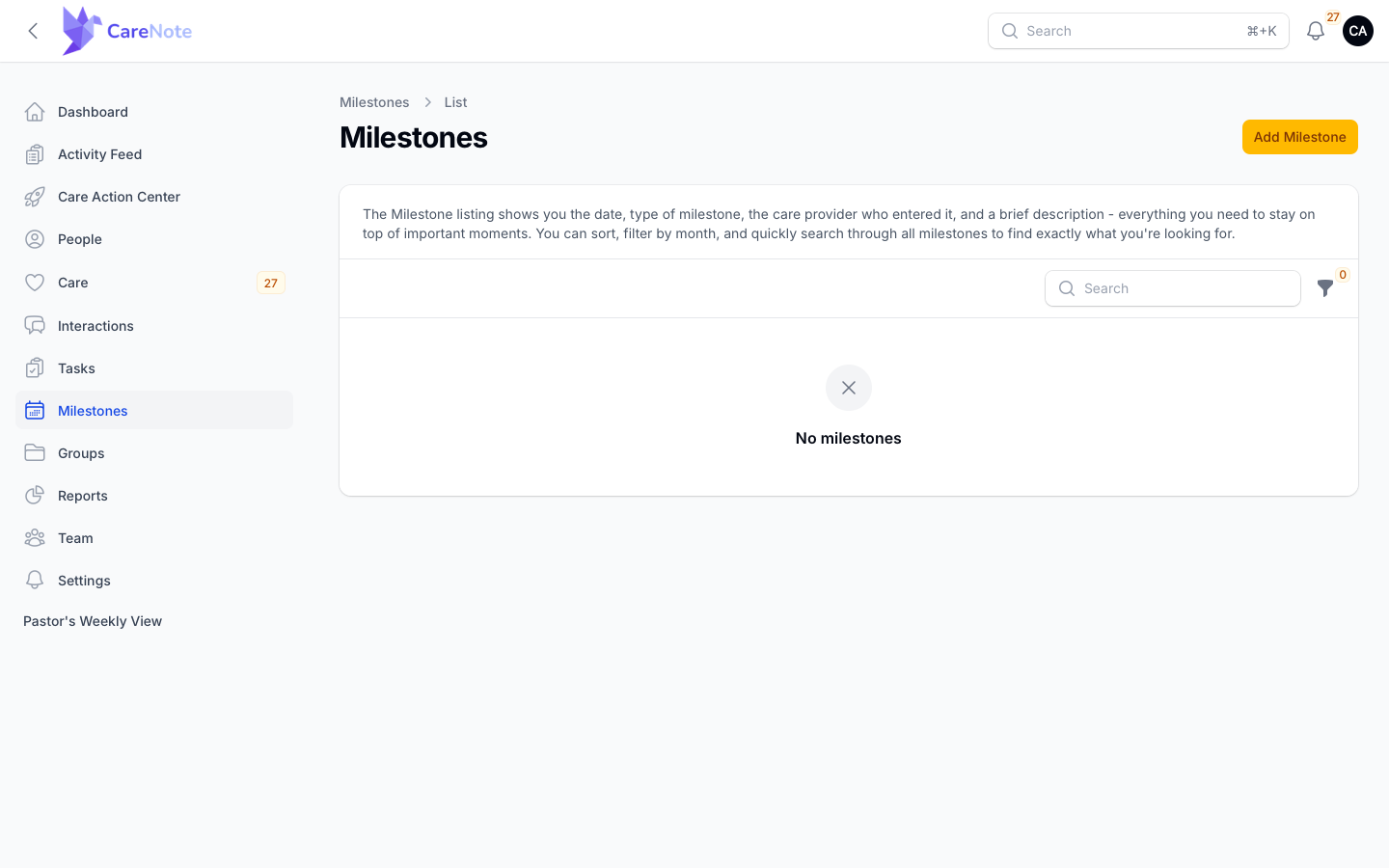Click the Reports pie chart icon

coord(35,496)
